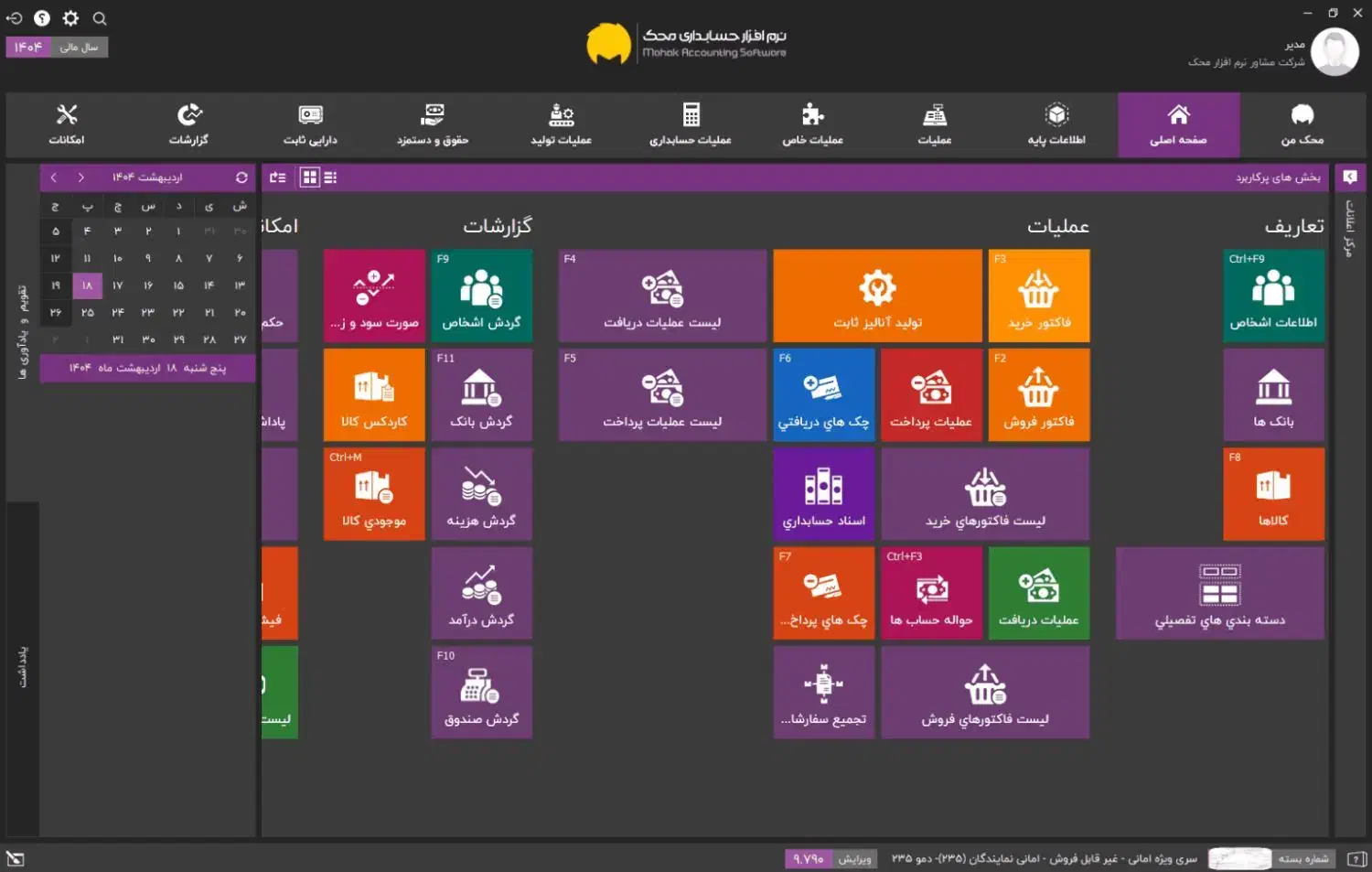
Task: Switch the tiles to list view
Action: 330,178
